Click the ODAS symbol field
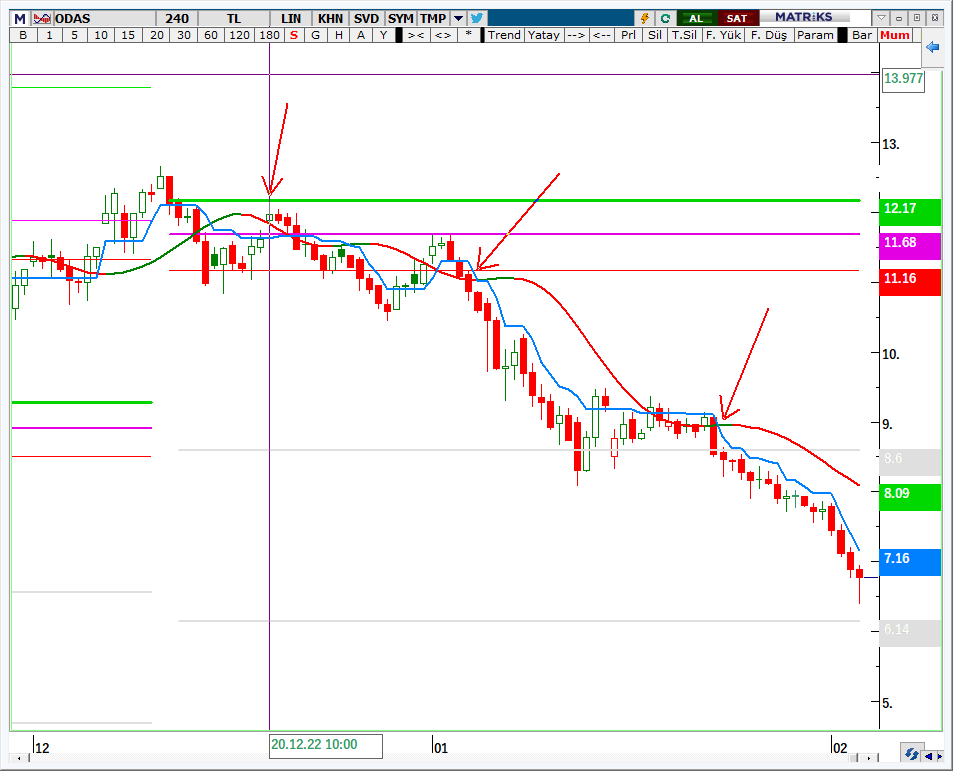 click(103, 18)
